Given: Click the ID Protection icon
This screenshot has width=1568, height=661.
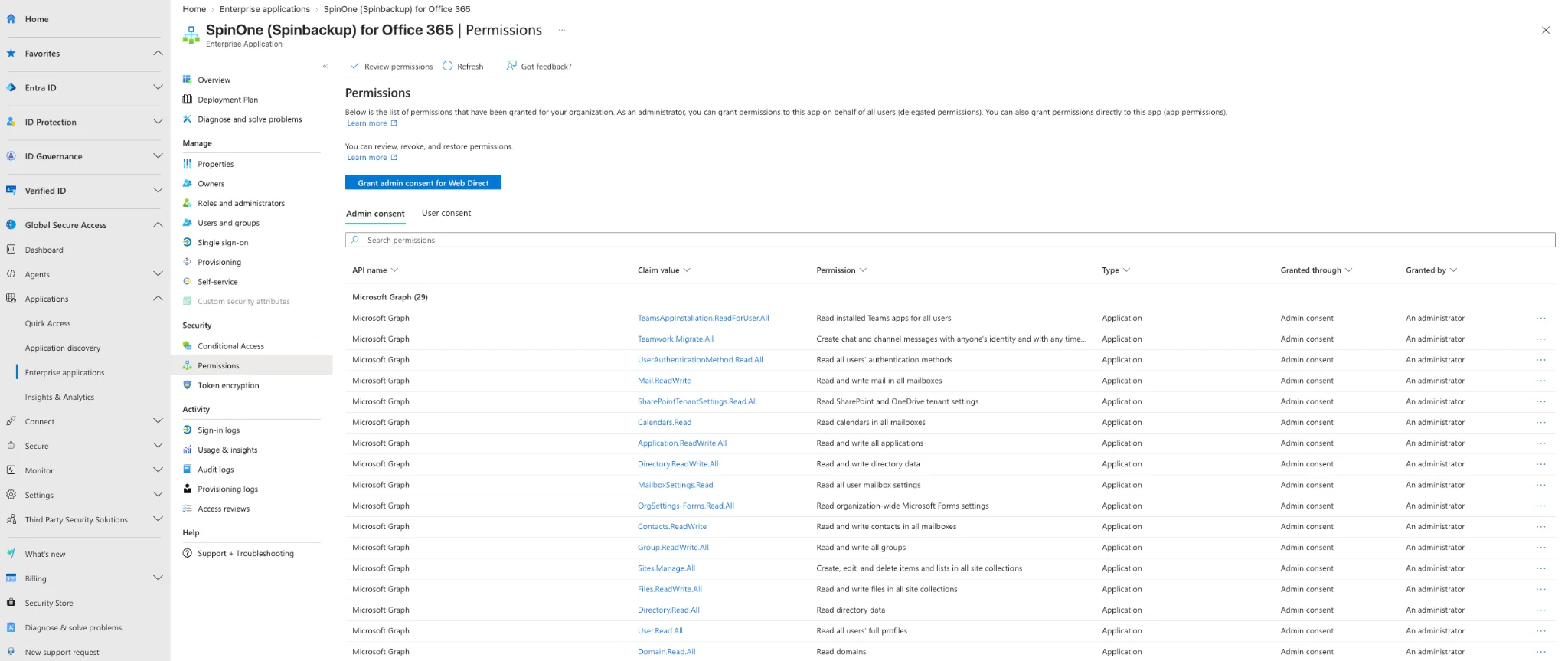Looking at the screenshot, I should [11, 122].
